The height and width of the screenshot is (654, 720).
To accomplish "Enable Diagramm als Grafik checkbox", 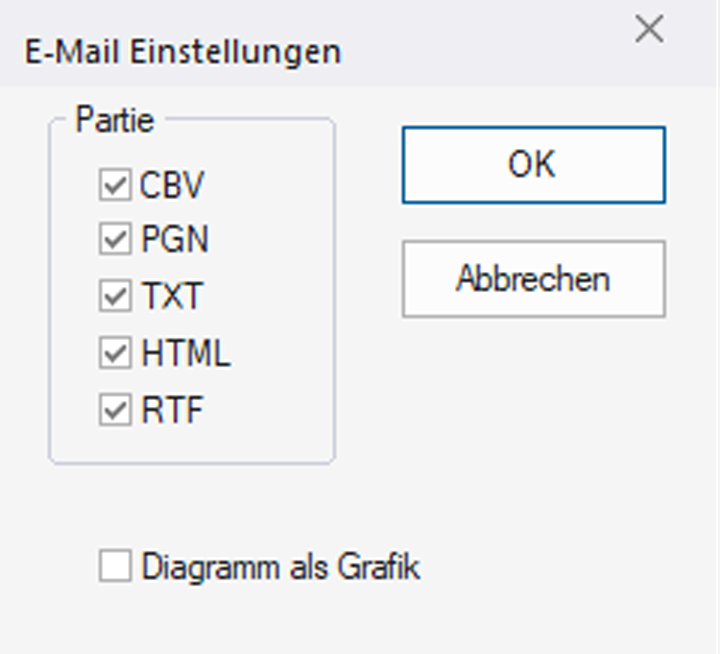I will (x=115, y=567).
